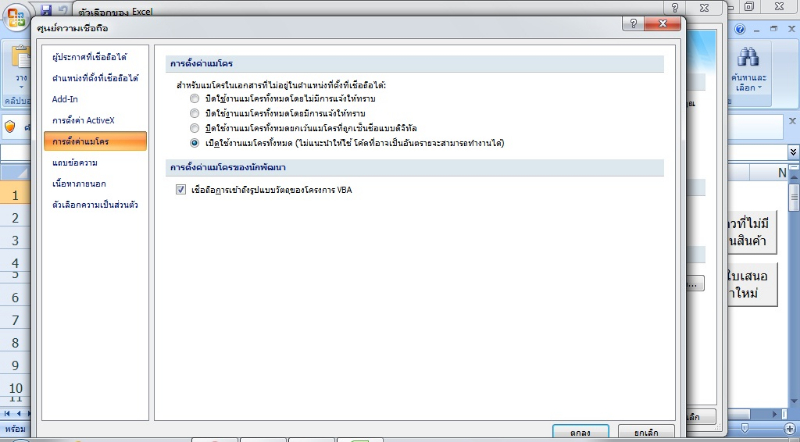Image resolution: width=800 pixels, height=442 pixels.
Task: Select row 1 header in worksheet
Action: [15, 194]
